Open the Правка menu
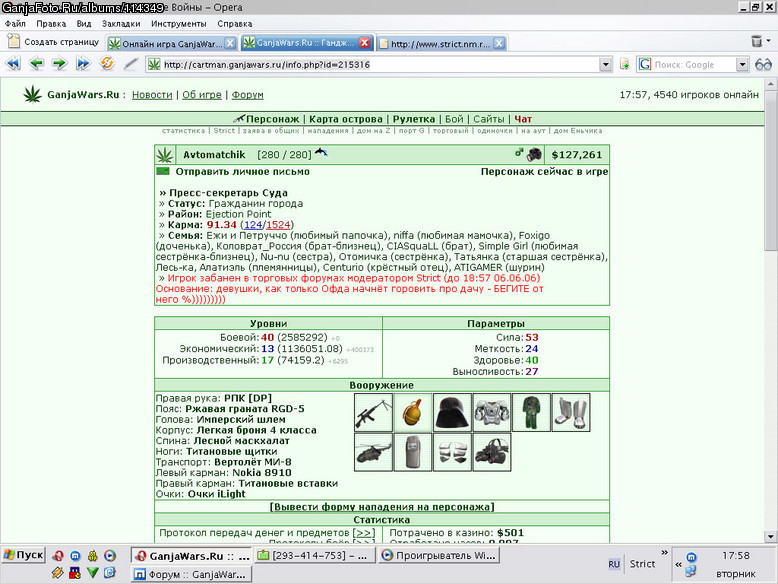The width and height of the screenshot is (778, 584). (x=51, y=23)
